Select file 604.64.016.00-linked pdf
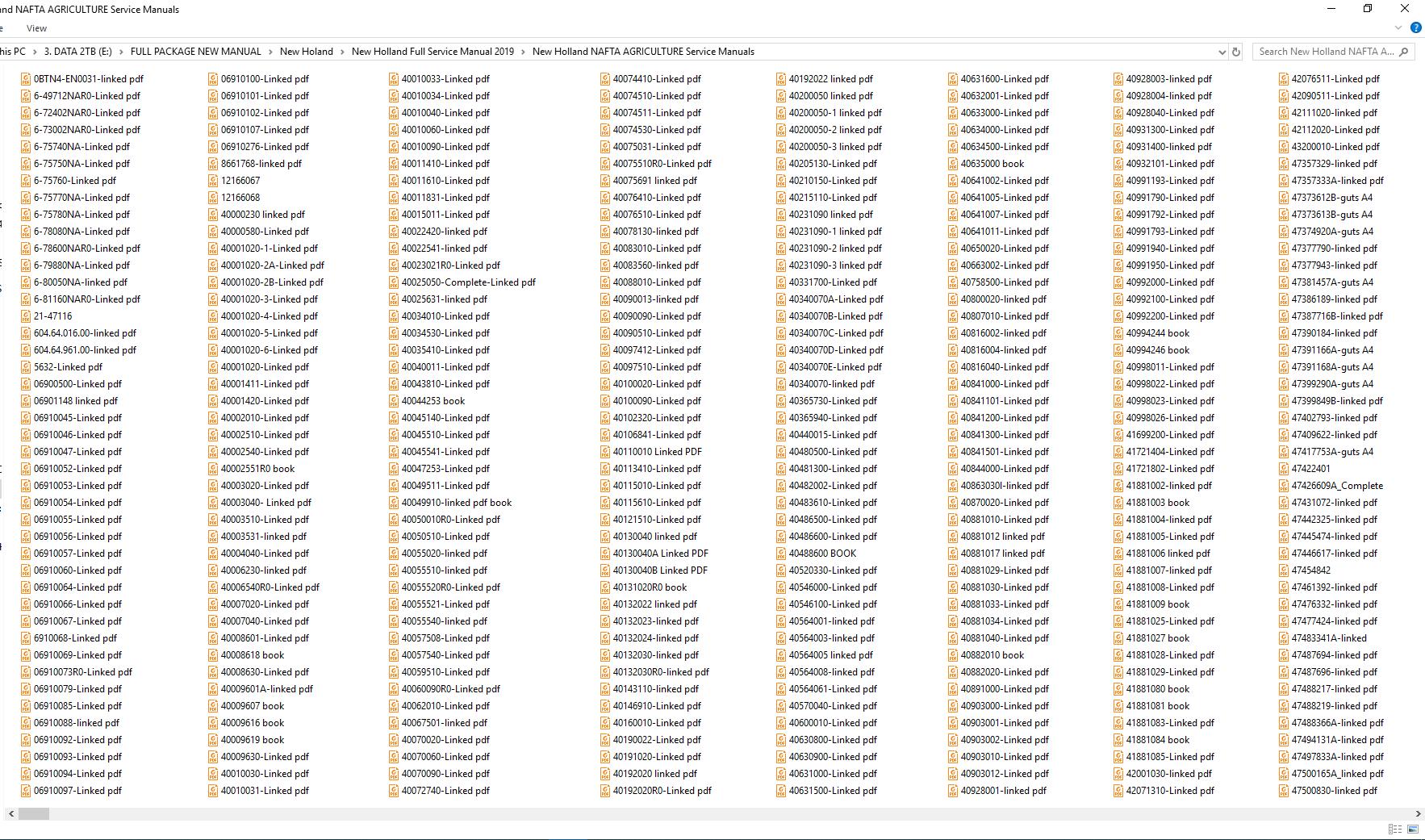This screenshot has width=1425, height=840. [79, 333]
